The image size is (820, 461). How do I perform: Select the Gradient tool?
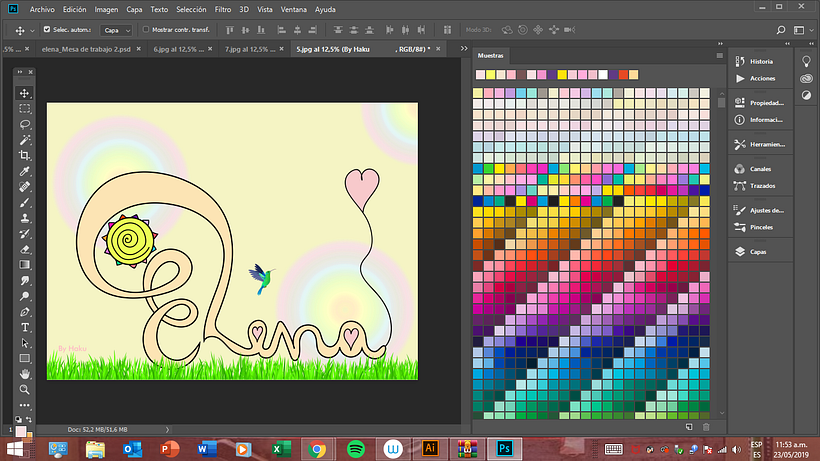(x=25, y=265)
